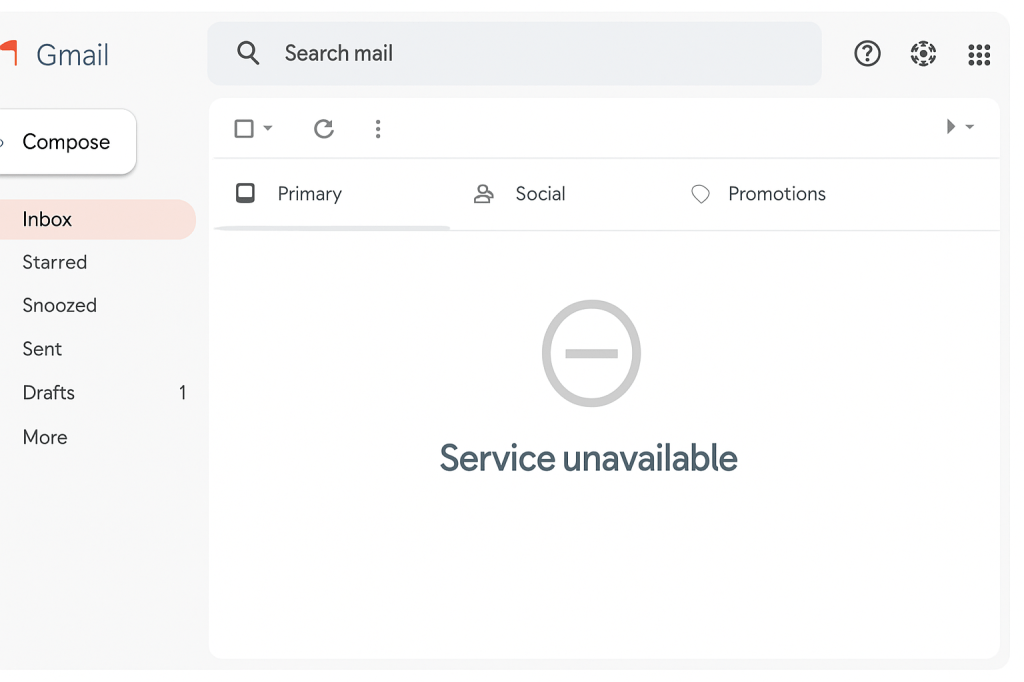Tick the select all checkbox
Viewport: 1024px width, 682px height.
pyautogui.click(x=243, y=128)
